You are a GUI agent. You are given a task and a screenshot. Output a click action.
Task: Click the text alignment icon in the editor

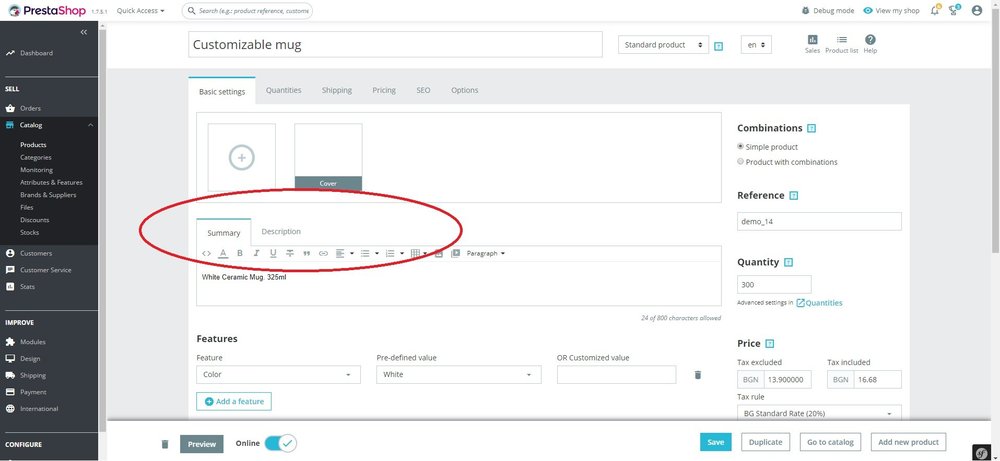coord(340,253)
